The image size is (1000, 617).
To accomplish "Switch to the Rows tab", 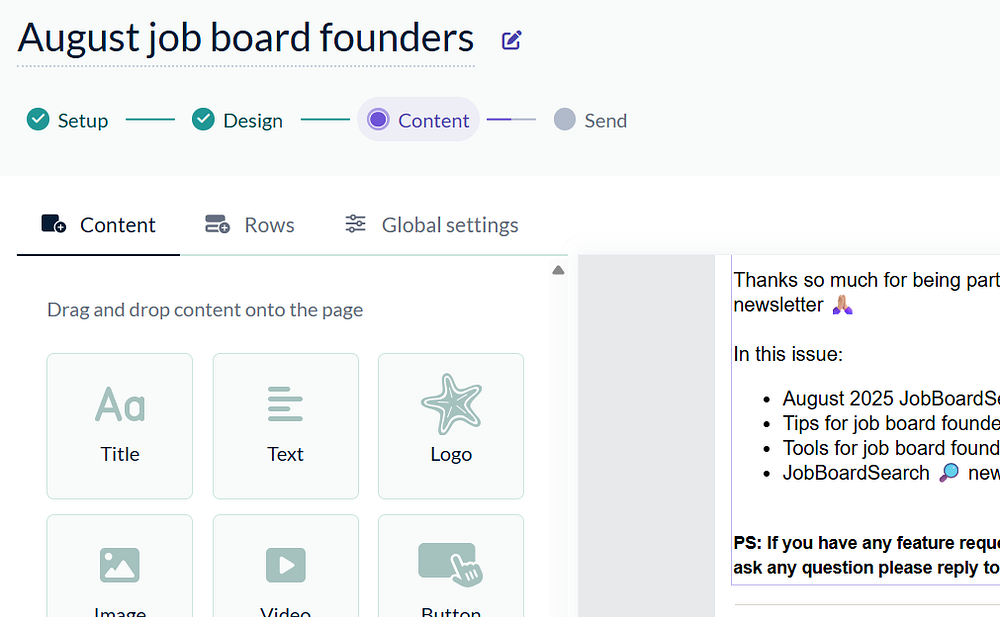I will pyautogui.click(x=250, y=225).
